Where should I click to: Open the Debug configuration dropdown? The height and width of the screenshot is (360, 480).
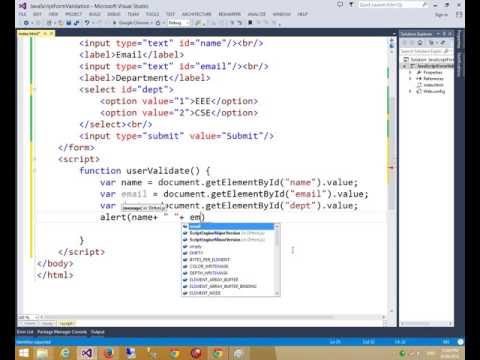coord(178,23)
